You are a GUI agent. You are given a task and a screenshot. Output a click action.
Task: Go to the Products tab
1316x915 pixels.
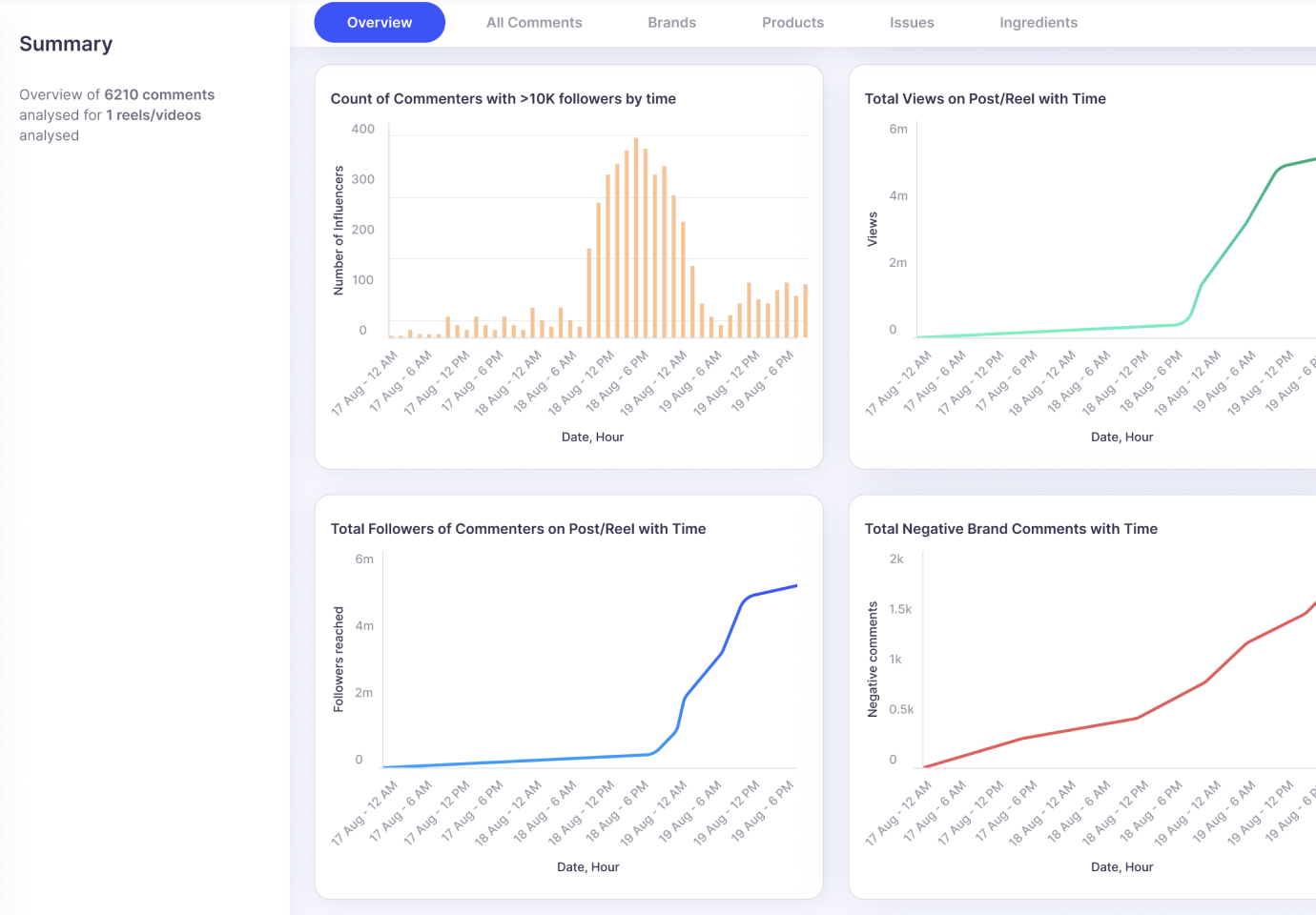792,23
